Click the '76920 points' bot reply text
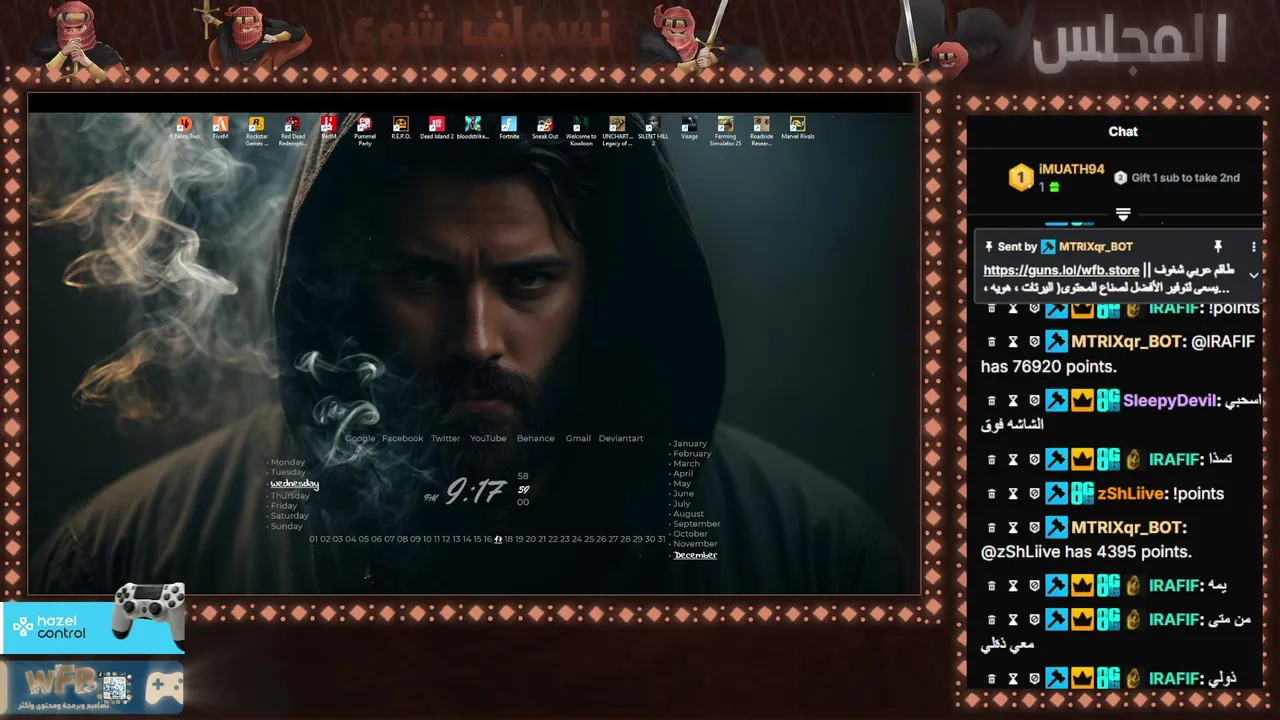 point(1049,367)
